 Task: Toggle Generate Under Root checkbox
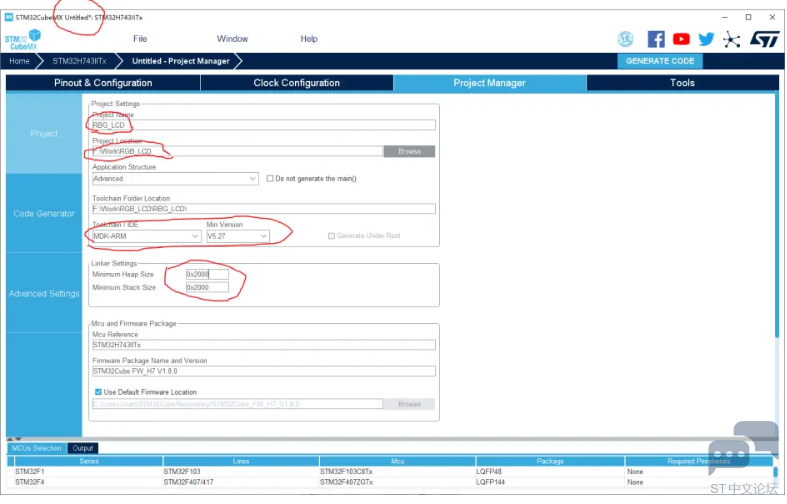(331, 236)
